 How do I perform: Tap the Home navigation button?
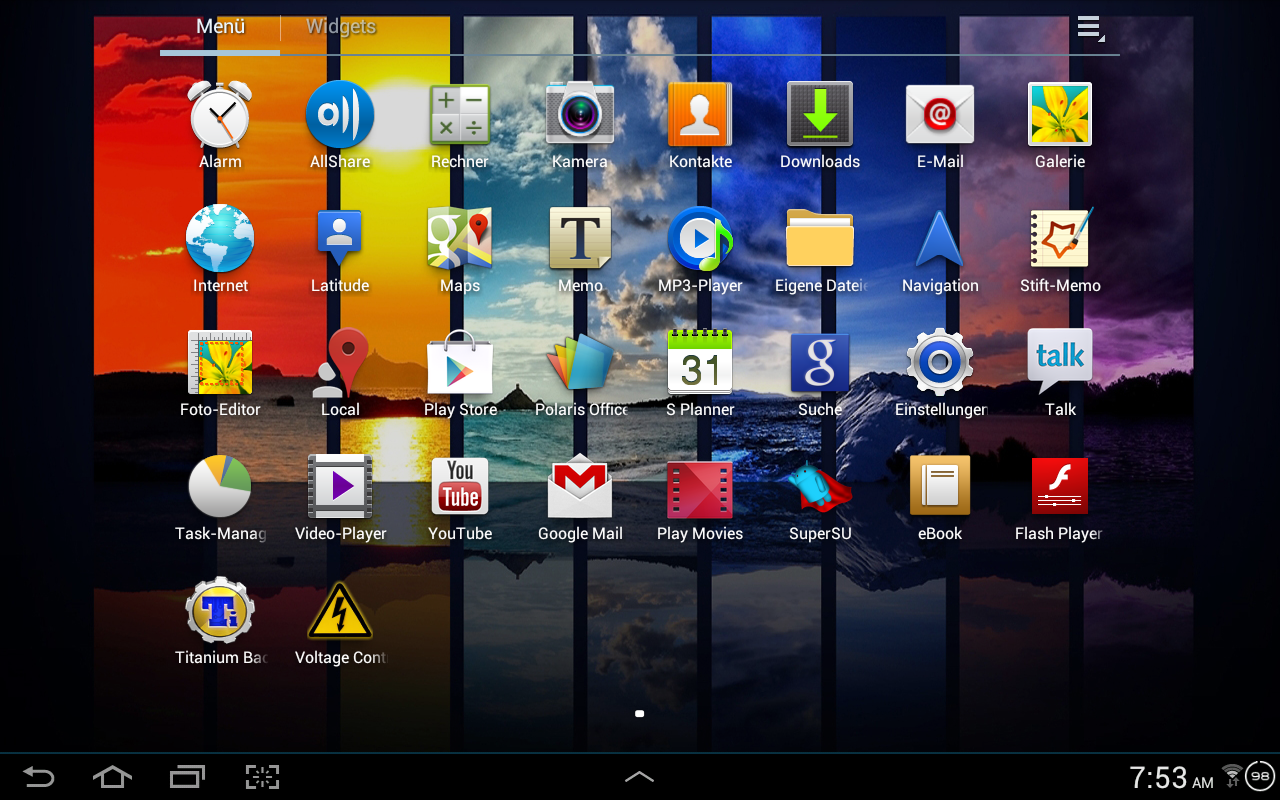[112, 777]
